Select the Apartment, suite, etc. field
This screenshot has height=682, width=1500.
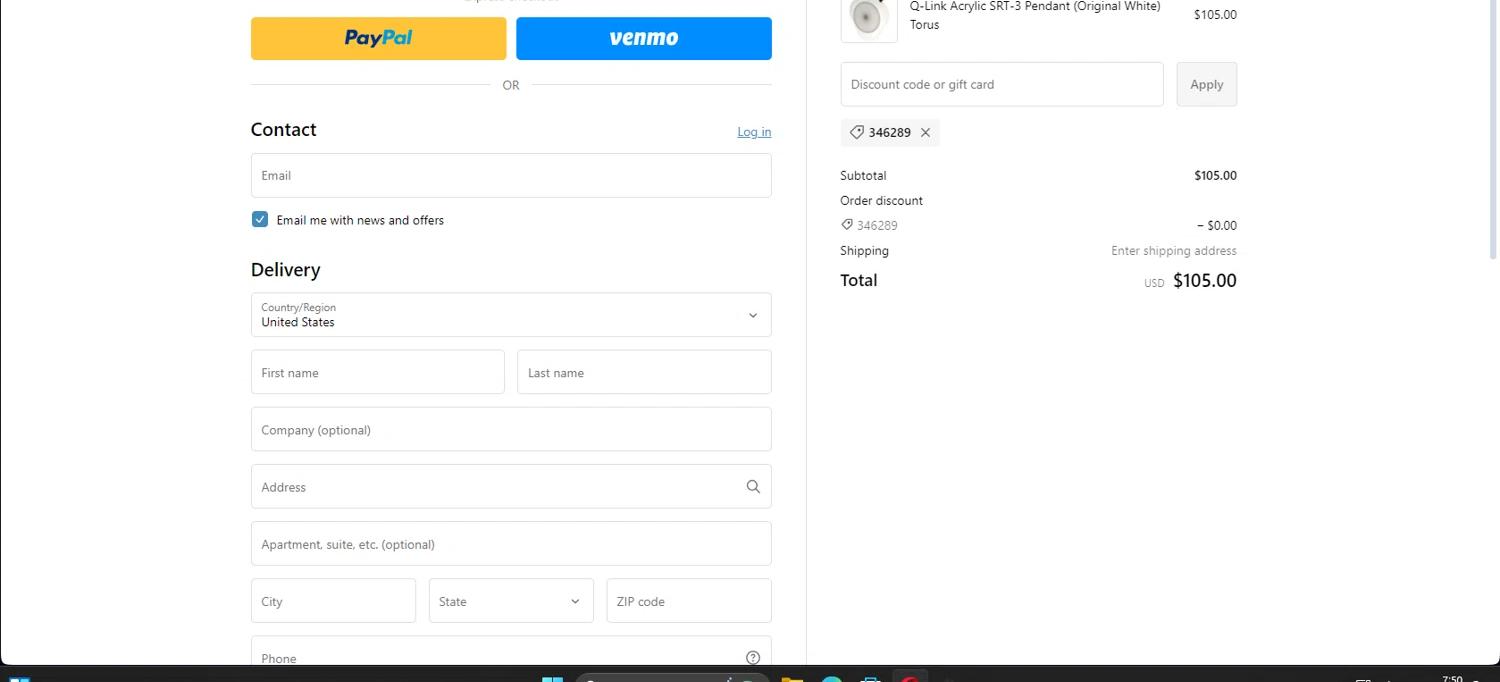(510, 544)
